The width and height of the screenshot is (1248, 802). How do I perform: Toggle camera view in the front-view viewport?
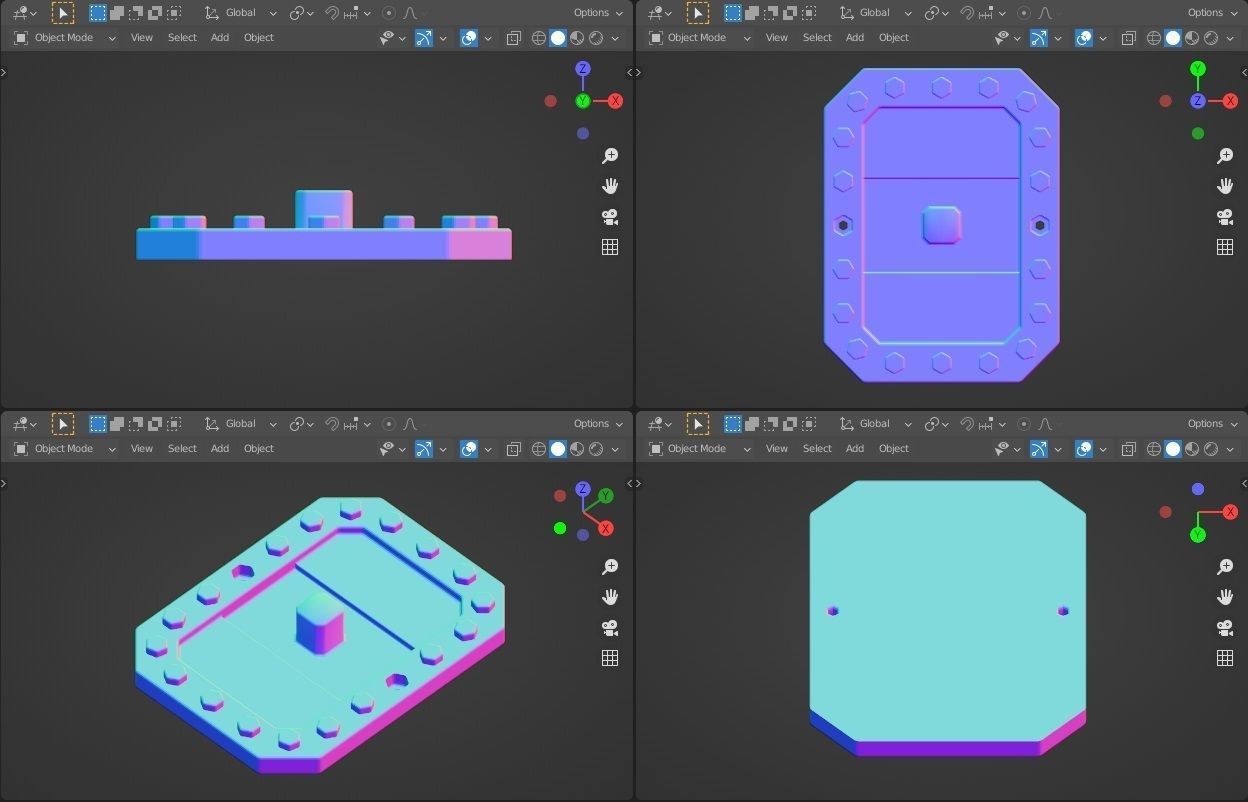pos(610,217)
